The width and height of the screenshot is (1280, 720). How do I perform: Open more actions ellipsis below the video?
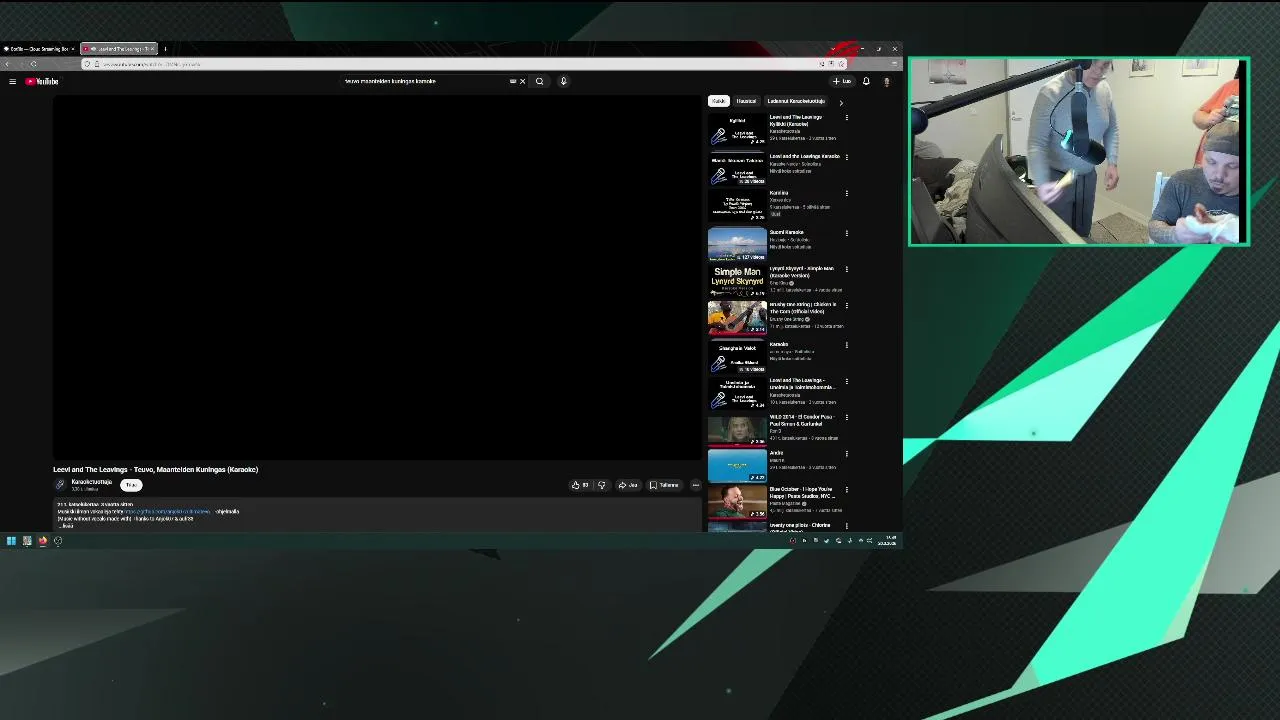(695, 485)
